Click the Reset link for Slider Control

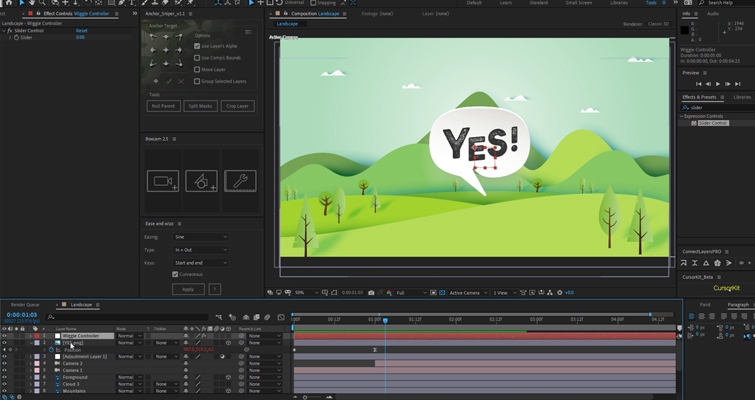tap(81, 30)
